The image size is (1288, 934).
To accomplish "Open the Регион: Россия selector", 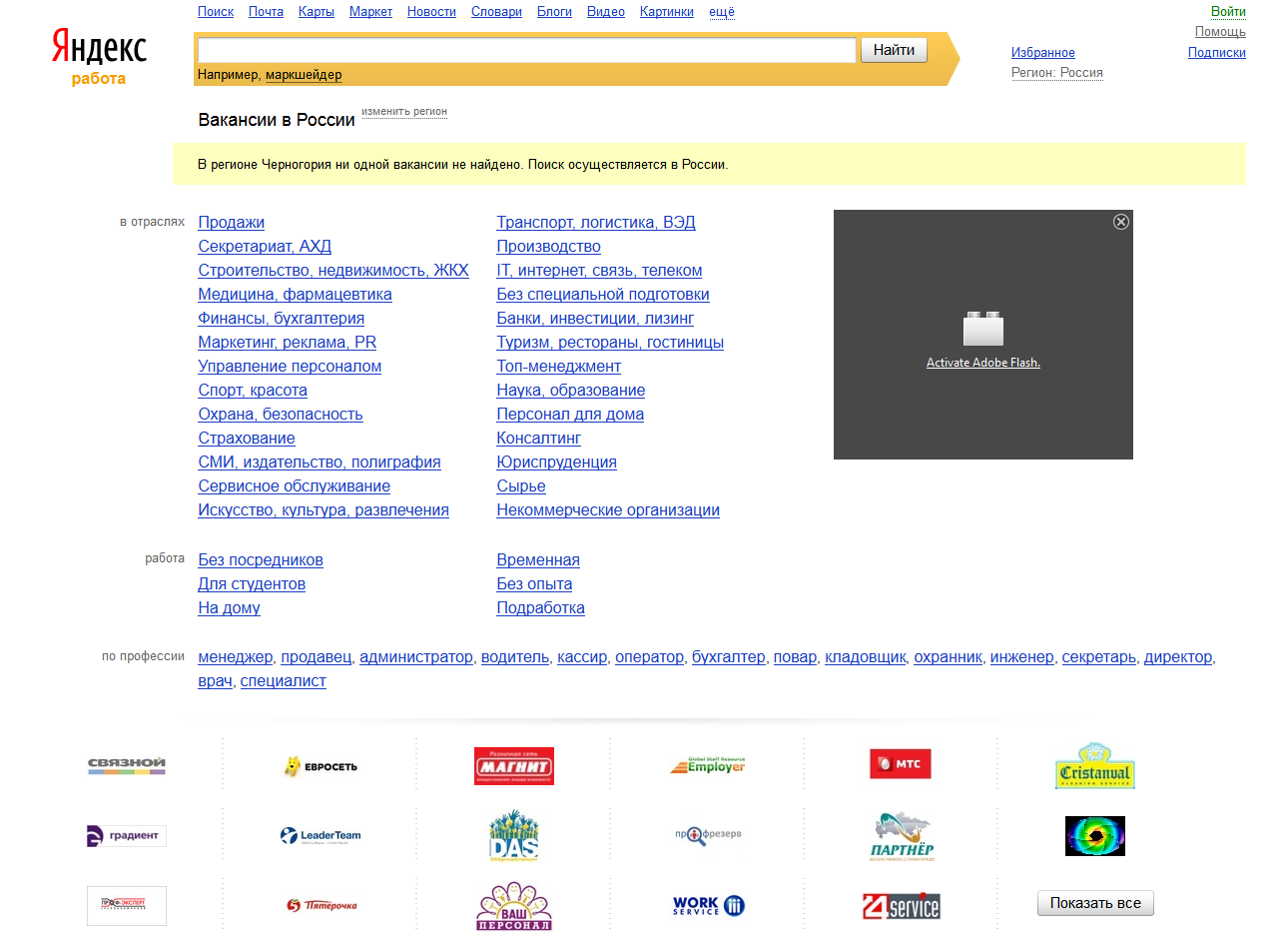I will tap(1057, 73).
